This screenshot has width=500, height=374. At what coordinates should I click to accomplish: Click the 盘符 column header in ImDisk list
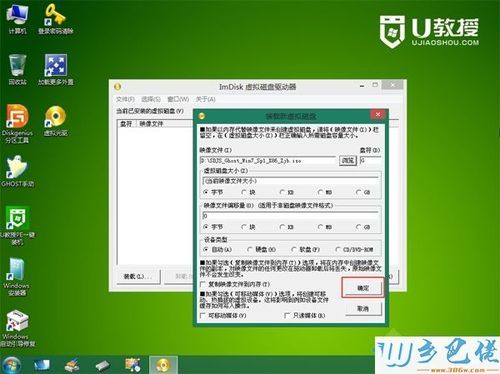pyautogui.click(x=126, y=124)
